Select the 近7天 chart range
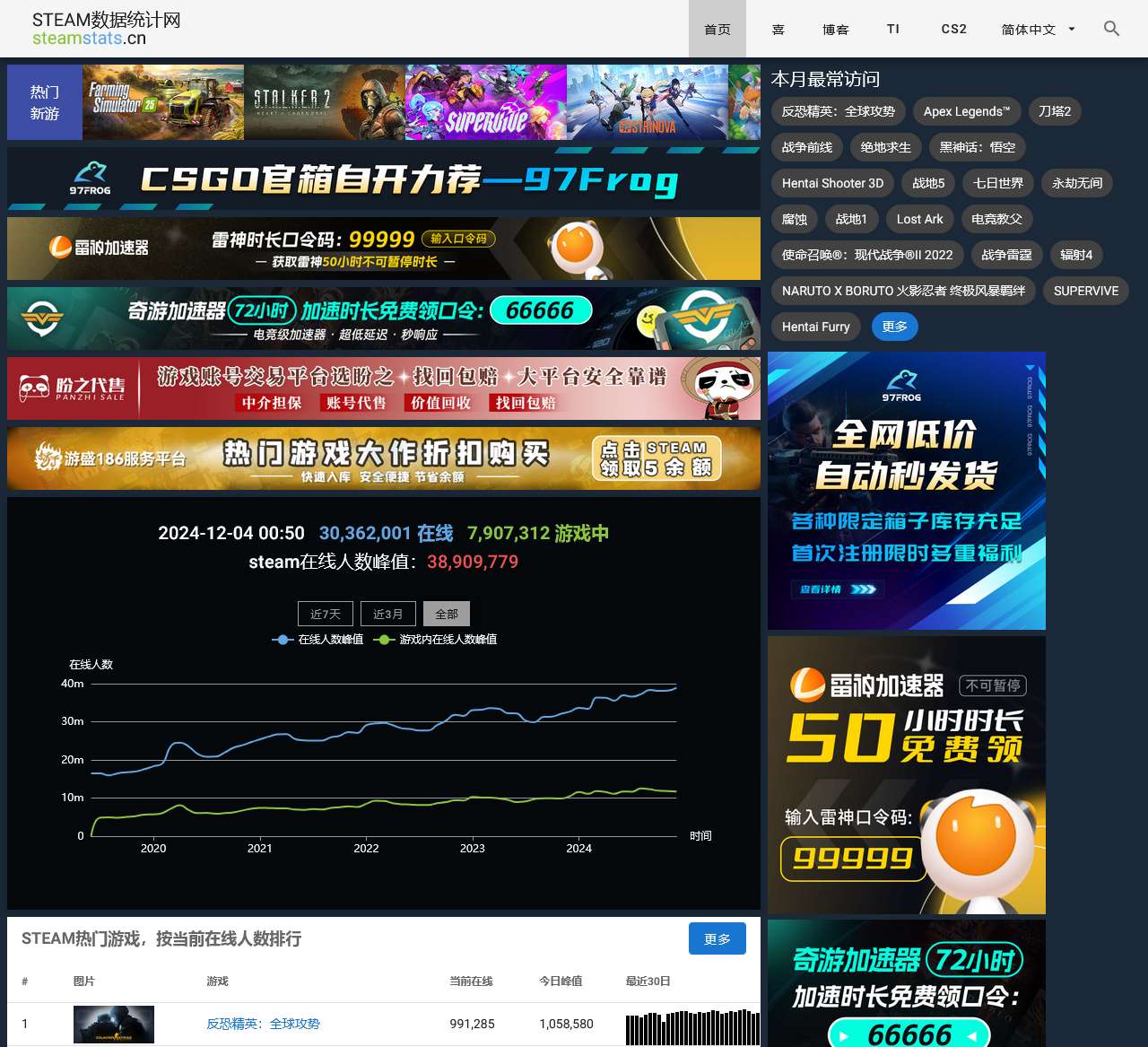Viewport: 1148px width, 1047px height. (x=326, y=614)
